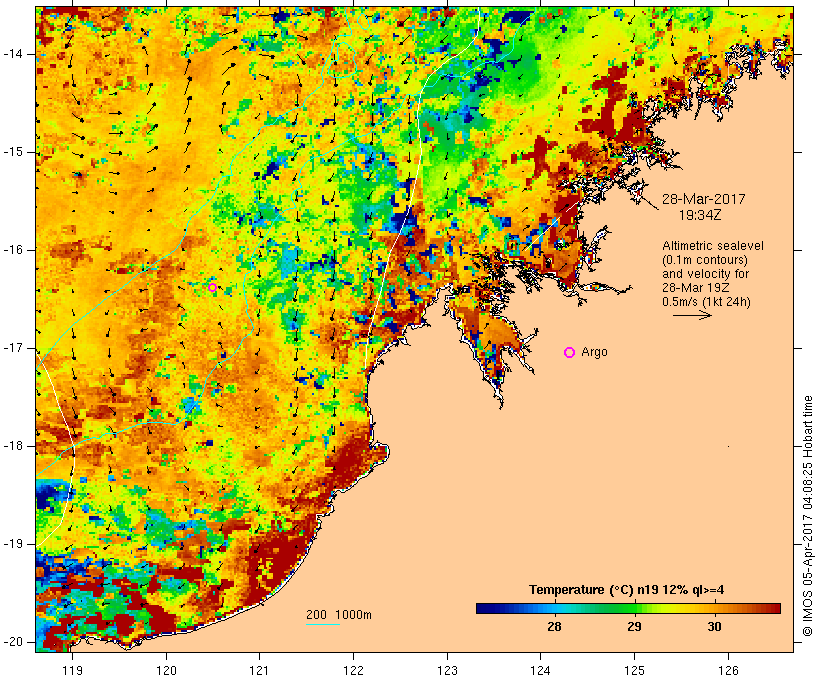
Task: Click the "Temperature (°C) n19 12% ql>=4" title
Action: pyautogui.click(x=627, y=590)
